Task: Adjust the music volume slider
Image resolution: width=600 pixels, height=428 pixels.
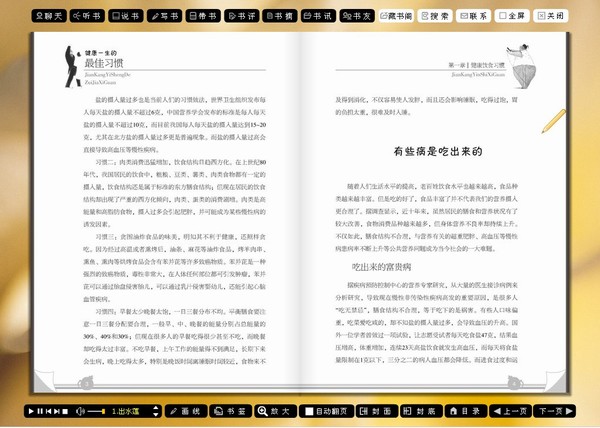Action: tap(96, 411)
